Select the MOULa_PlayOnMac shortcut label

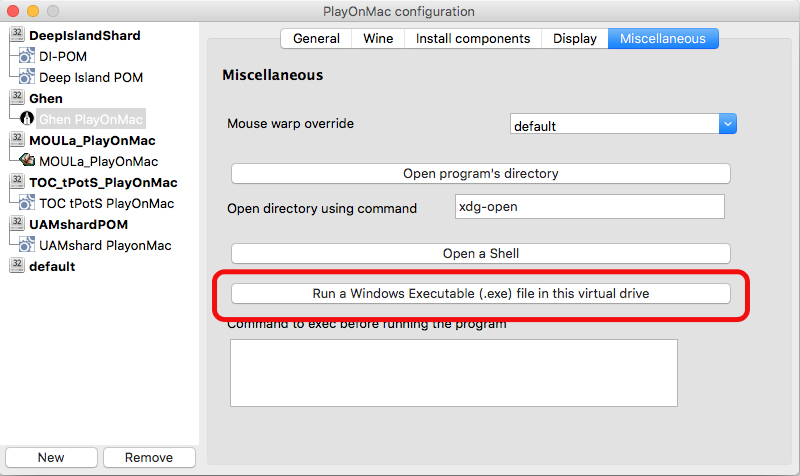pos(98,161)
